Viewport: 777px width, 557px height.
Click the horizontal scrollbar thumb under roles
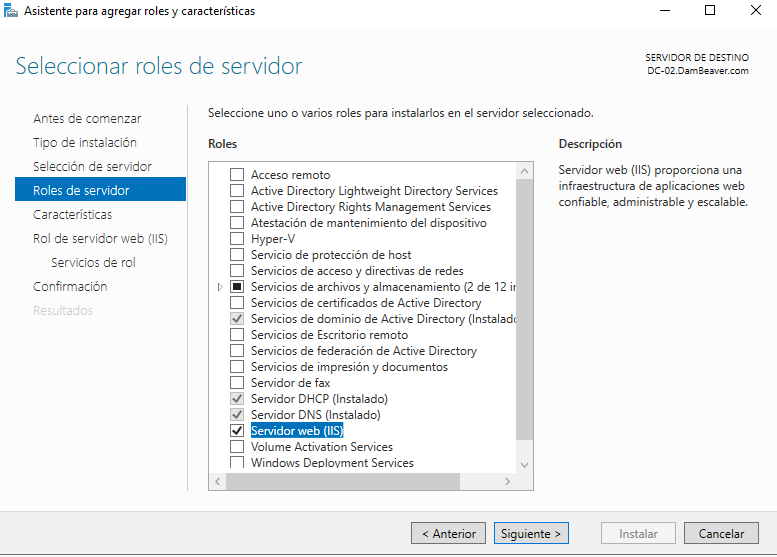(x=343, y=481)
